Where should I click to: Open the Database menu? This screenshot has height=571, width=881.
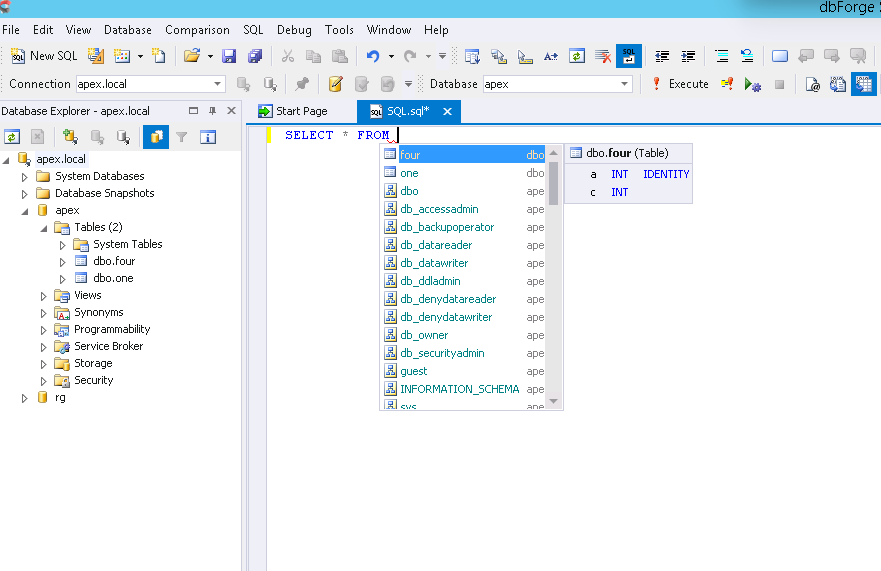click(x=128, y=30)
